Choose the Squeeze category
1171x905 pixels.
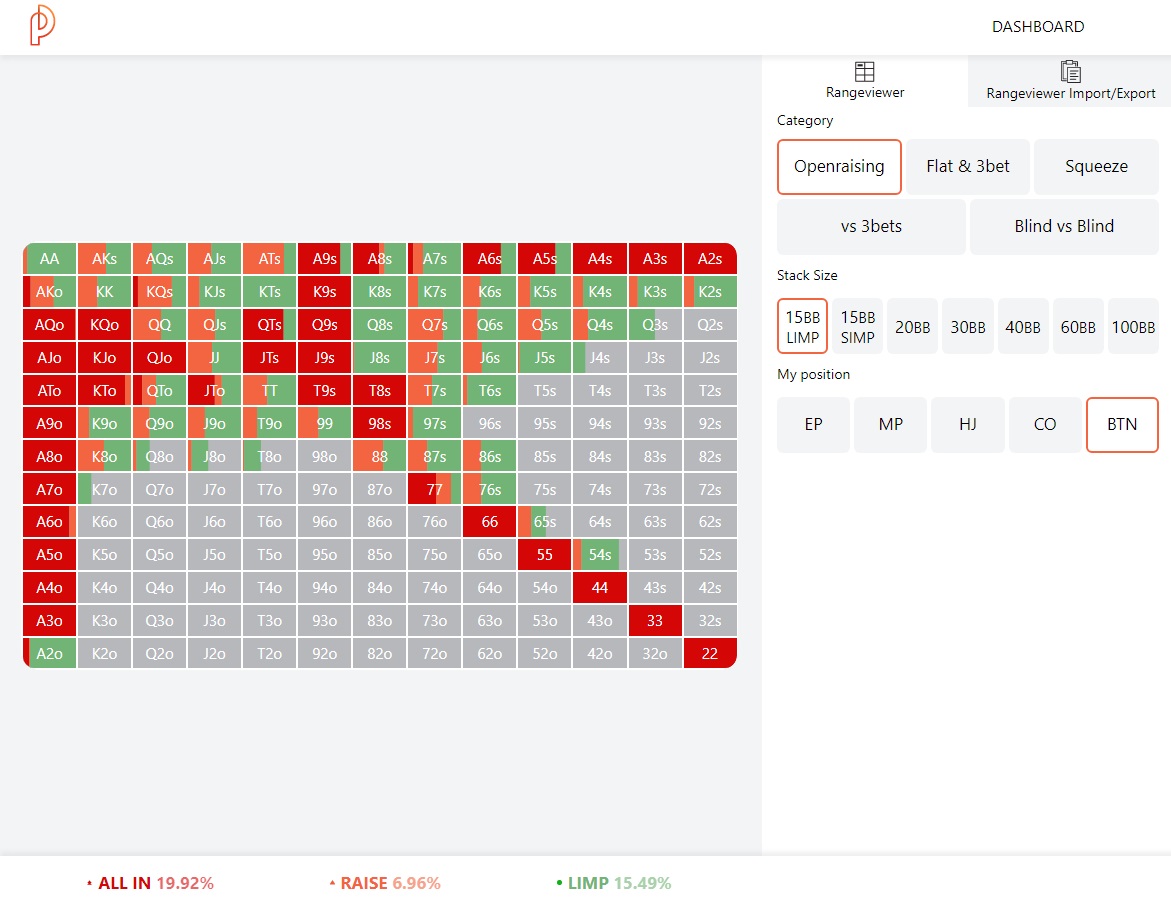[1096, 167]
